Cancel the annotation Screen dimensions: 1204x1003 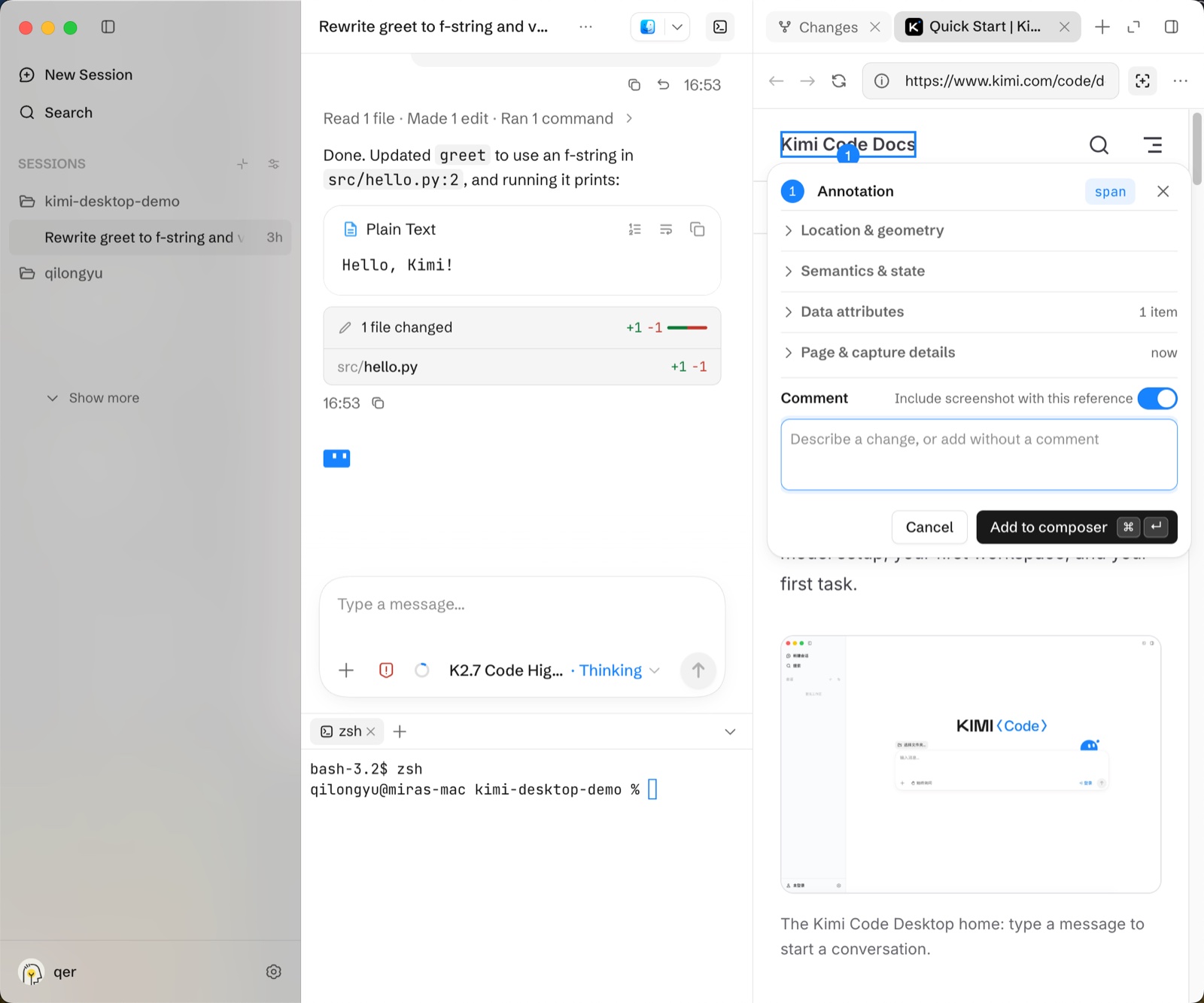pos(929,527)
